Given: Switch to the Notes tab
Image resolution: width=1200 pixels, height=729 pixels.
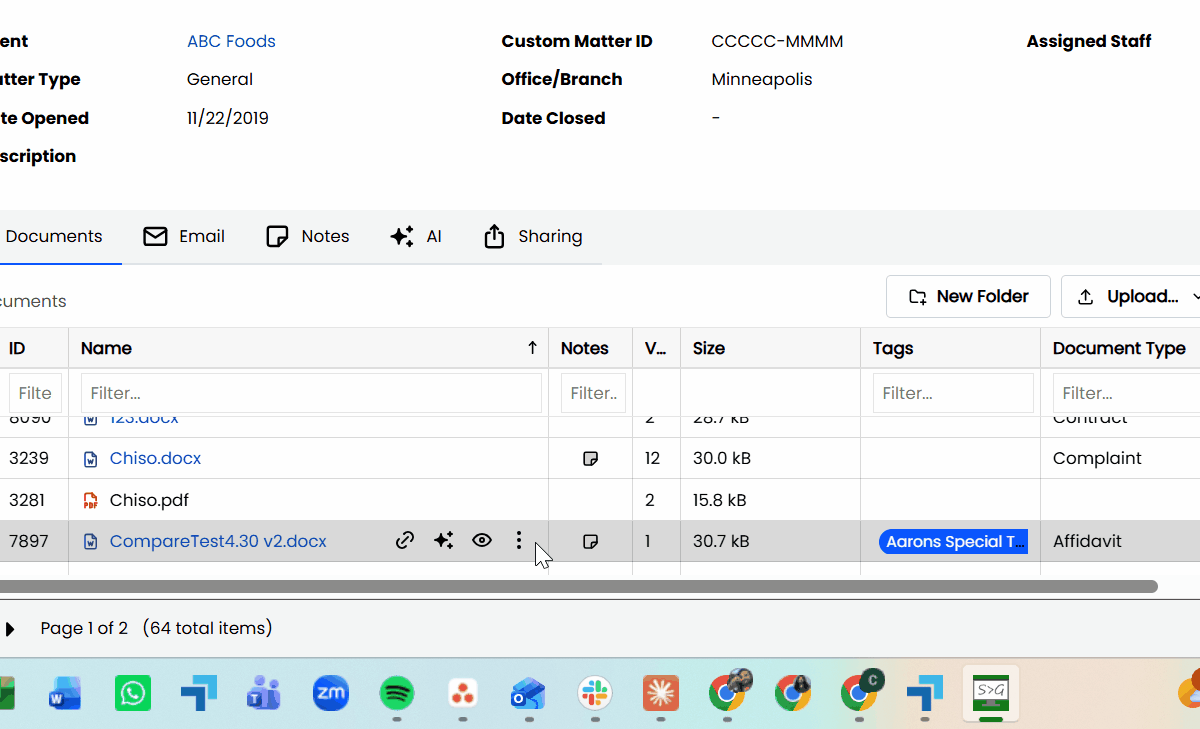Looking at the screenshot, I should click(x=308, y=237).
